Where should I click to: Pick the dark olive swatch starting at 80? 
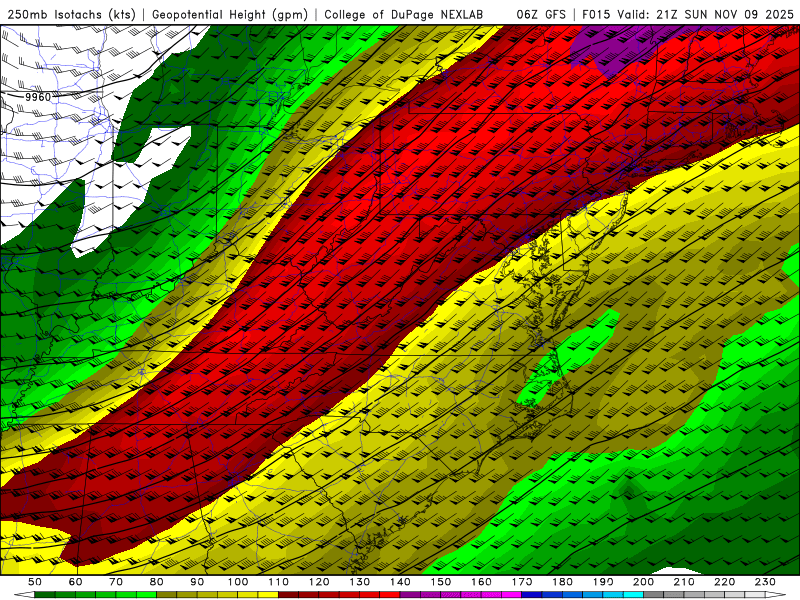[x=166, y=594]
